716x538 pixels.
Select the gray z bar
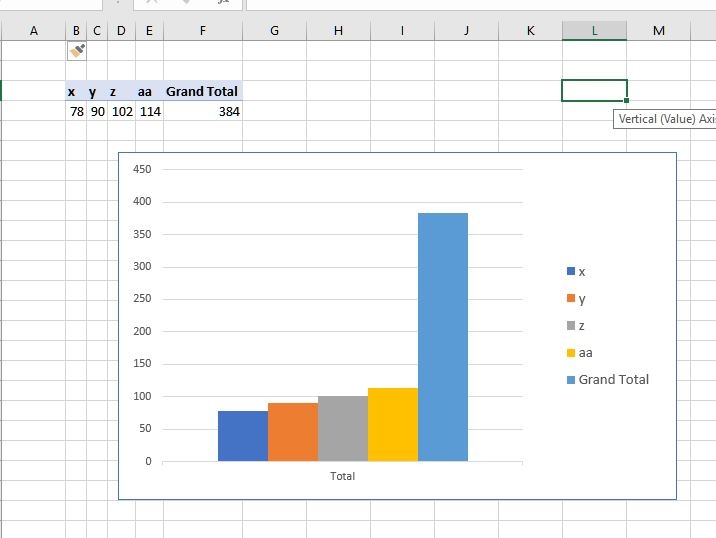[343, 428]
